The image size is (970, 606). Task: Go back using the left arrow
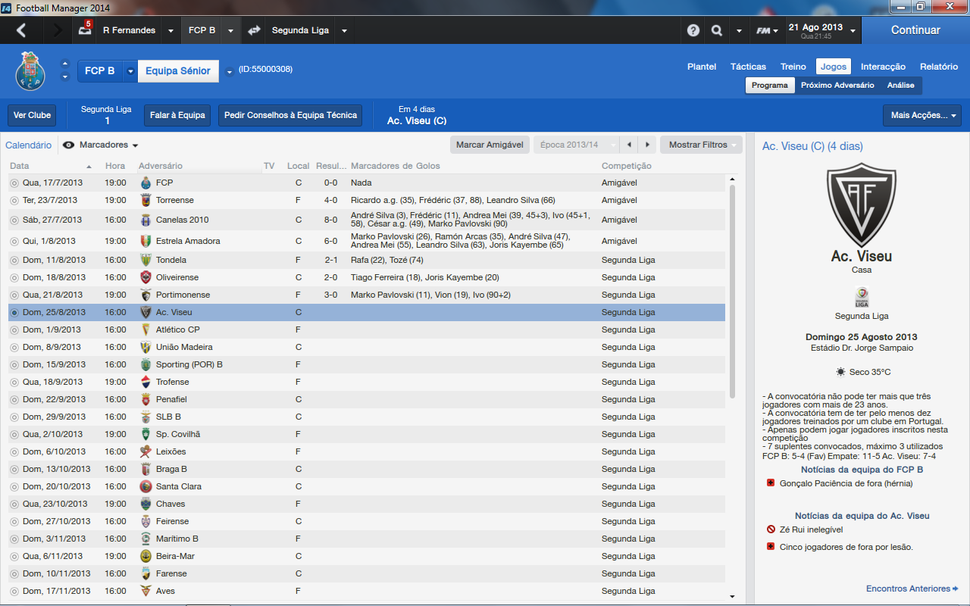click(21, 30)
